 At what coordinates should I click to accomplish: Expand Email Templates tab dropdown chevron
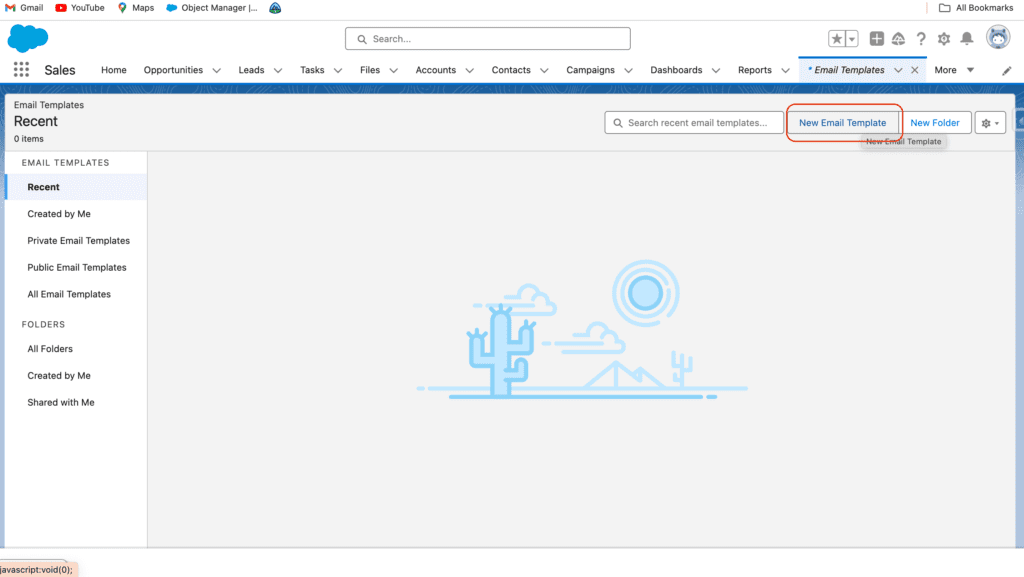coord(898,70)
